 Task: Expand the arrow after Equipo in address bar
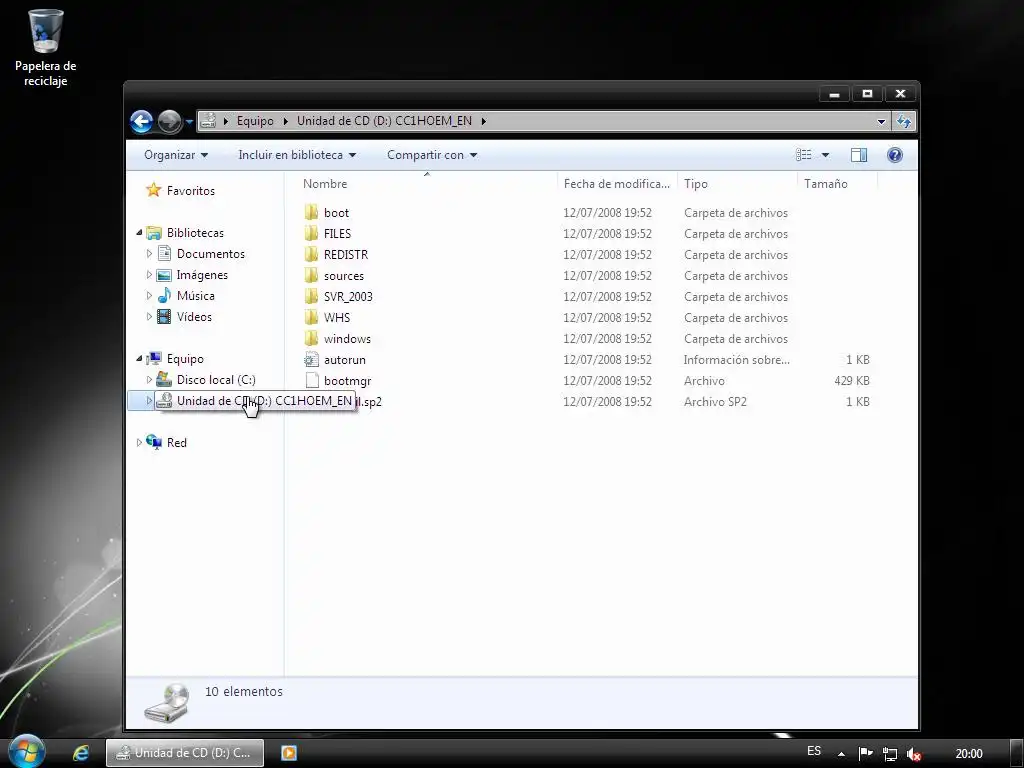pos(285,121)
